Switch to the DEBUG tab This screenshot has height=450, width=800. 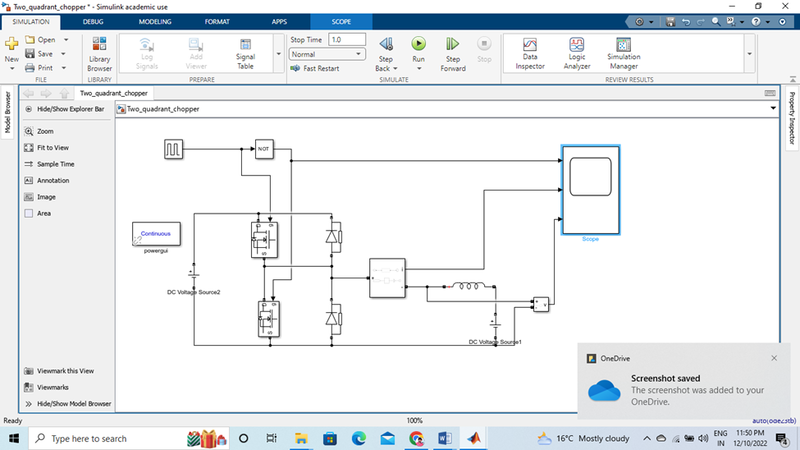click(x=93, y=22)
